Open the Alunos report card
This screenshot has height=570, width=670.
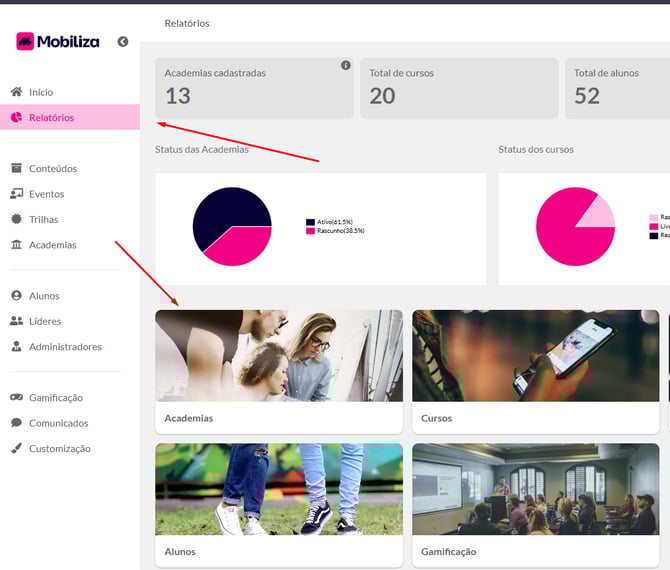coord(278,505)
